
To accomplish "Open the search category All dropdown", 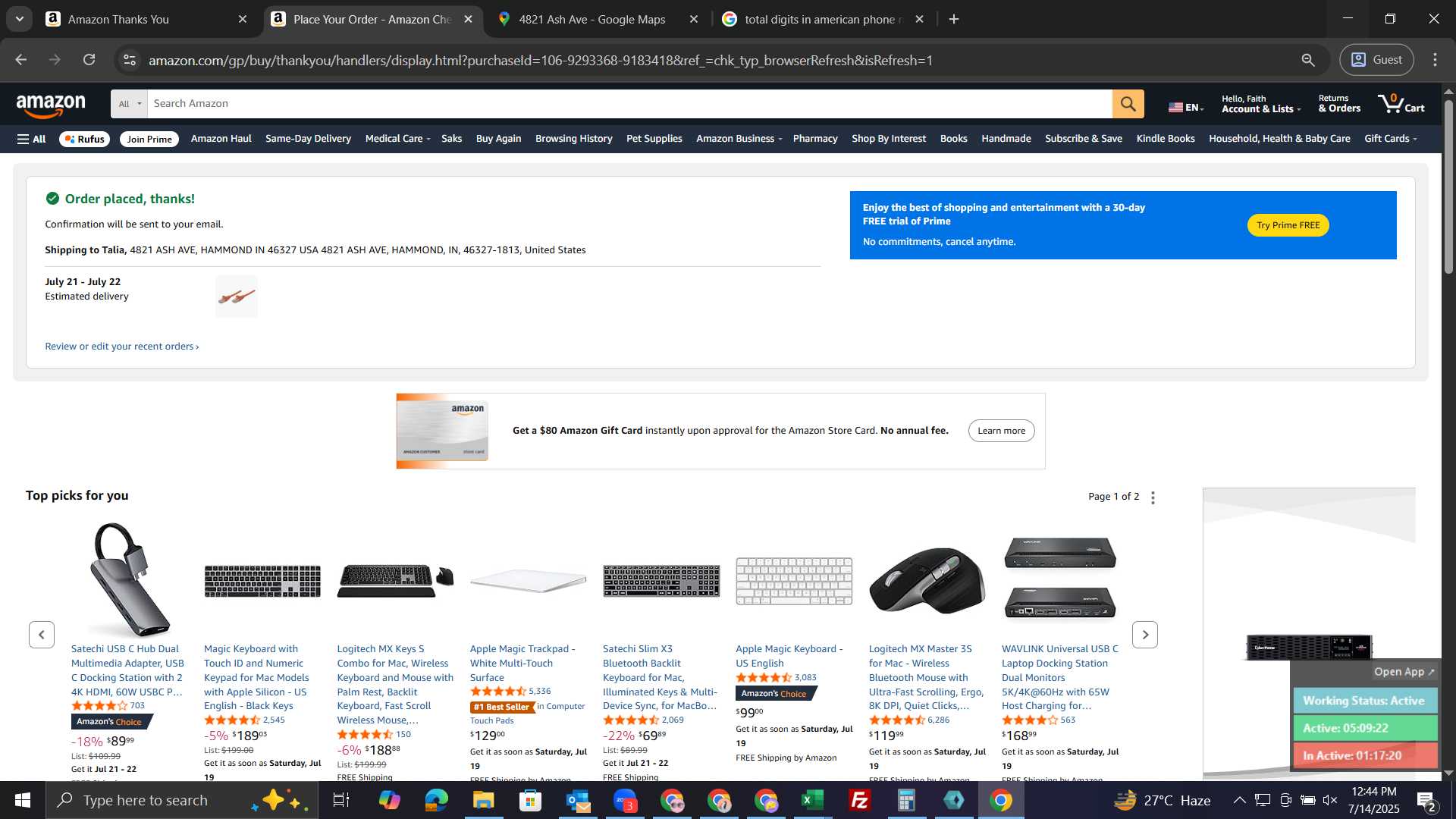I will click(x=130, y=104).
